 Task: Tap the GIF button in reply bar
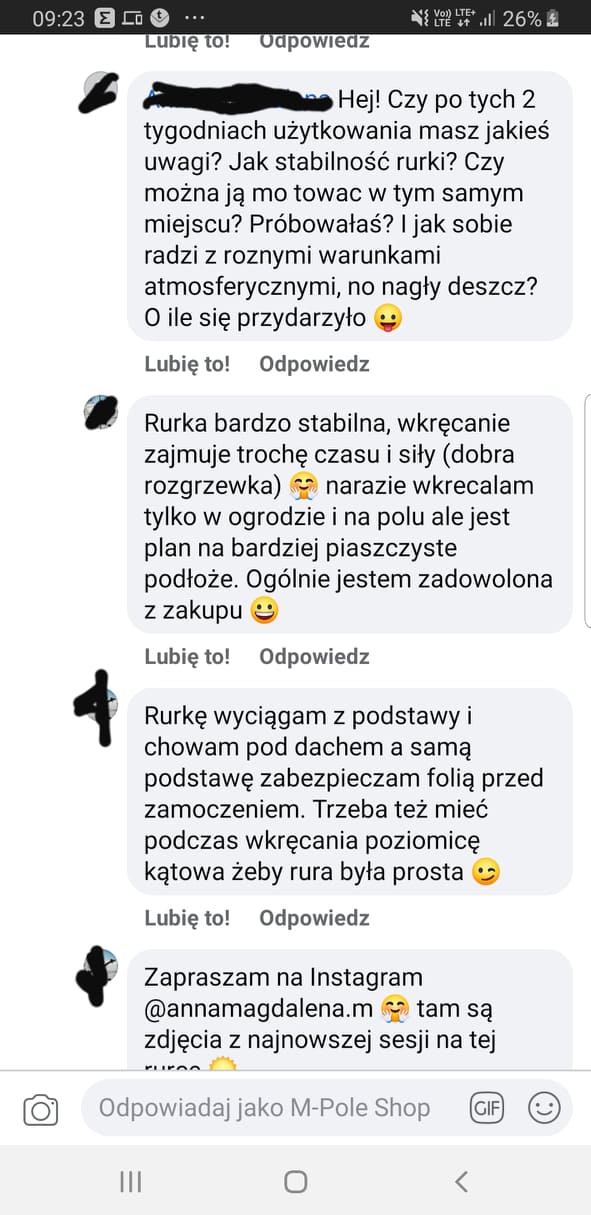(x=487, y=1108)
